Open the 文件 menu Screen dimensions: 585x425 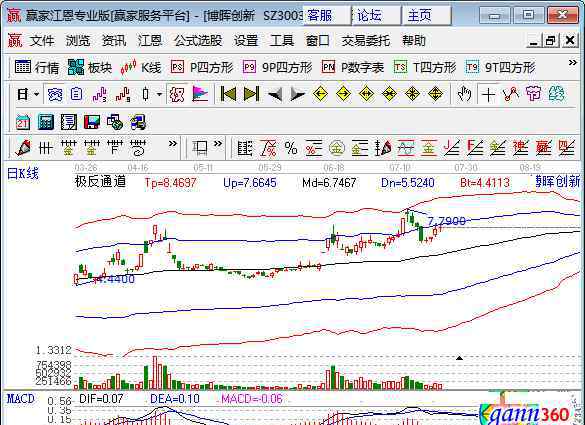click(x=42, y=41)
